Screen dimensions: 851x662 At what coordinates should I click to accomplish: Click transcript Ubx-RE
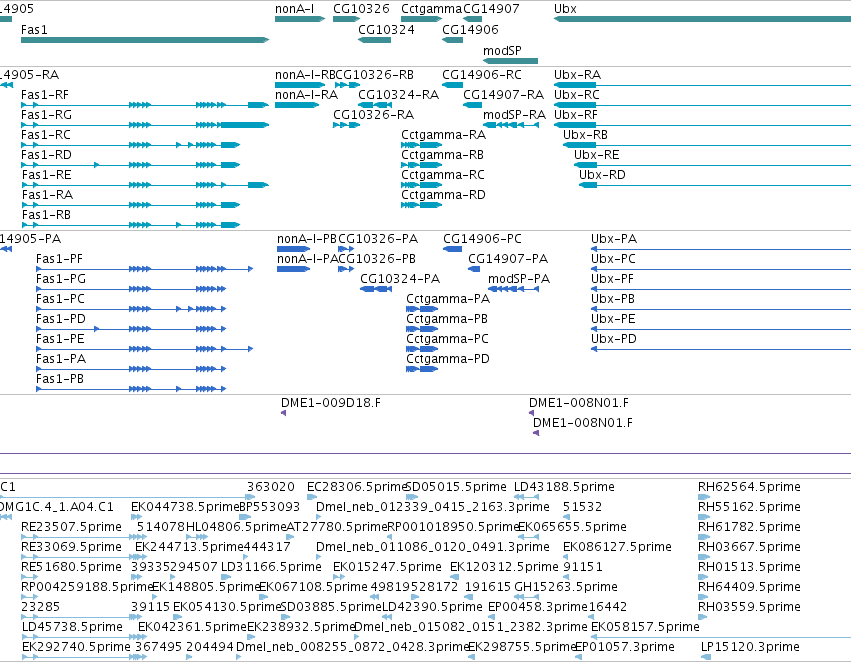[x=713, y=165]
